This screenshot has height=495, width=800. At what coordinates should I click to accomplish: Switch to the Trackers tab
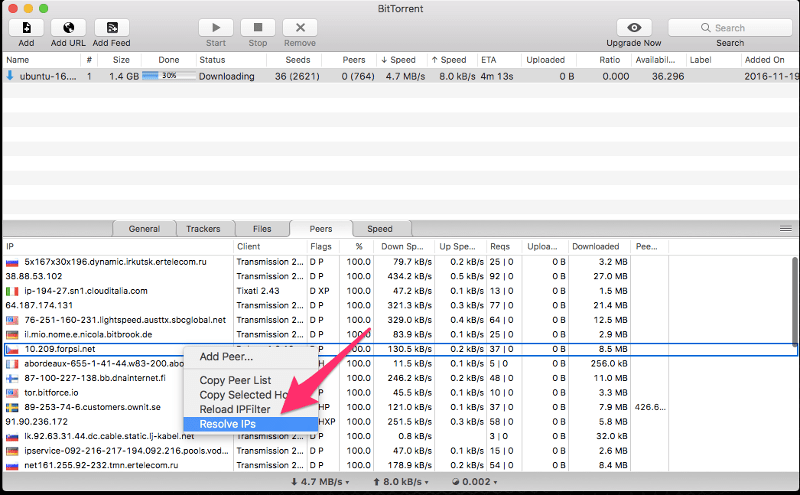coord(203,229)
